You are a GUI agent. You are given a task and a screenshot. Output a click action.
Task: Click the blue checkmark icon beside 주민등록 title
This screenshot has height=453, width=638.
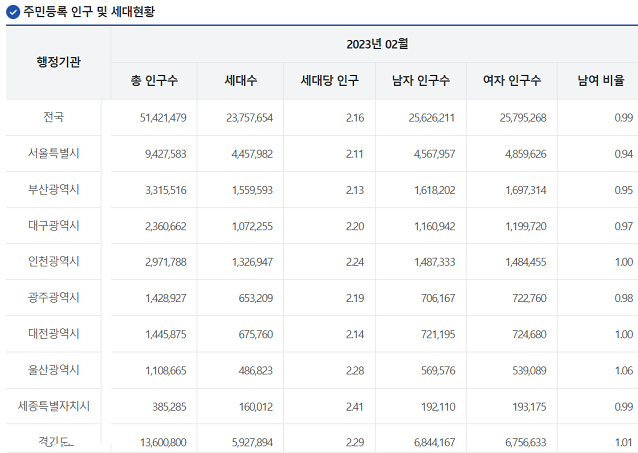(13, 12)
